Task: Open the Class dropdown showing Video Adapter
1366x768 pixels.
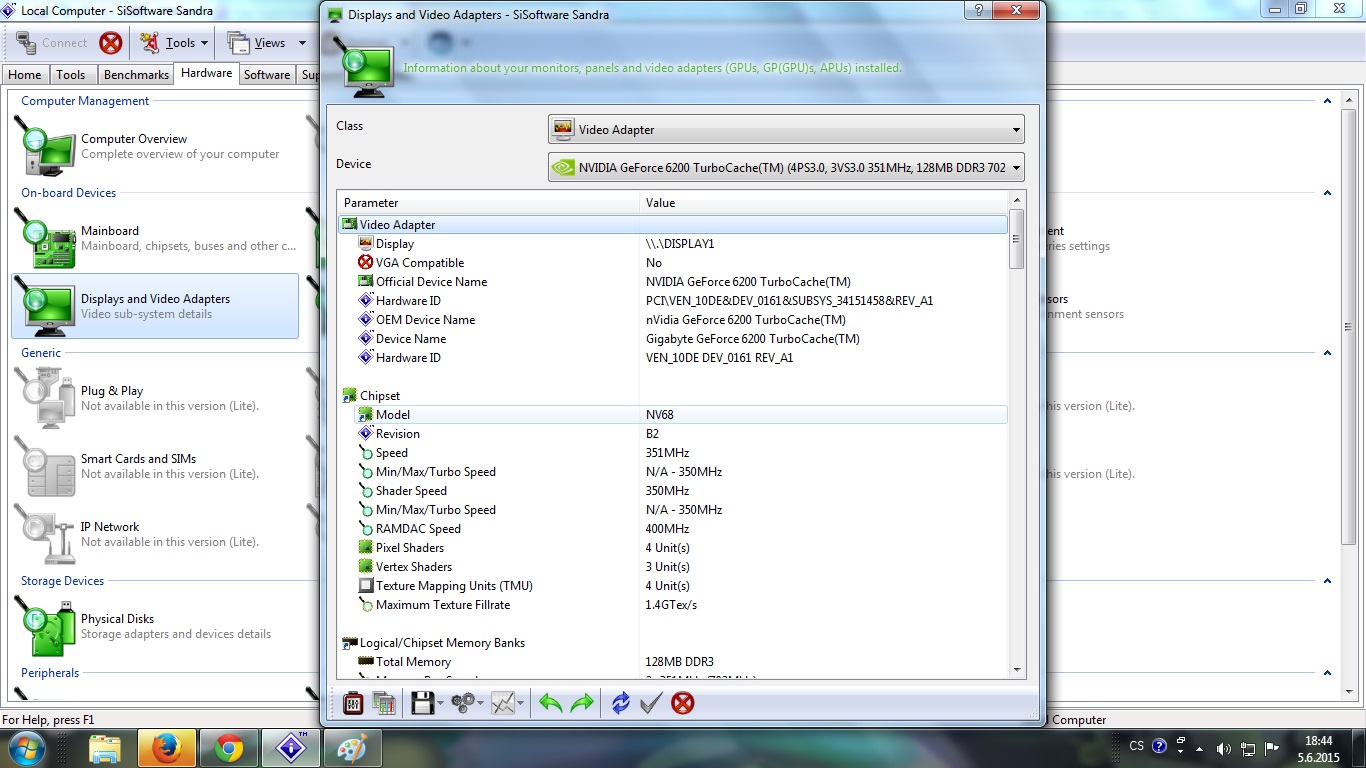Action: tap(786, 130)
